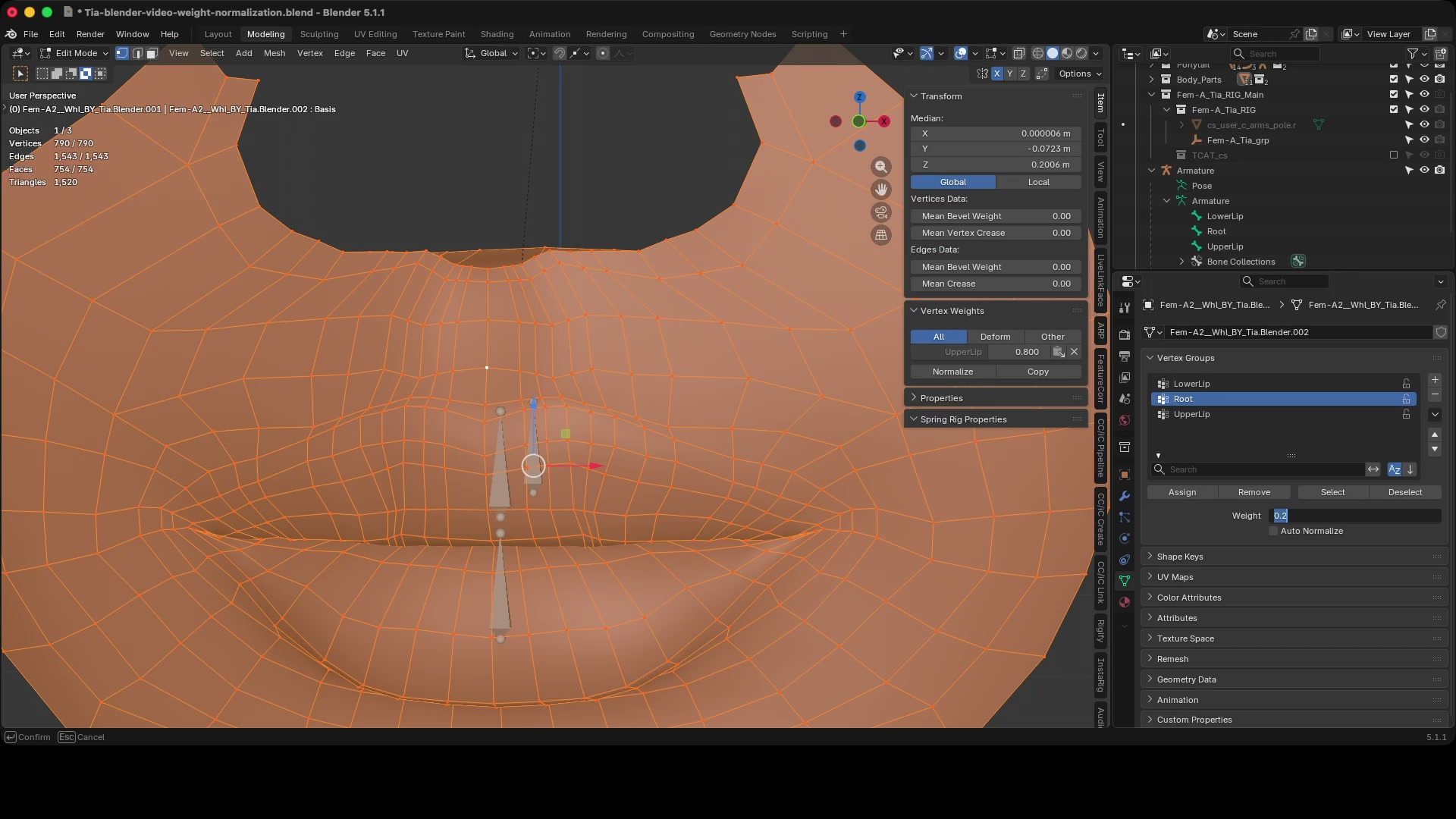Open World properties tab icon

coord(1125,419)
